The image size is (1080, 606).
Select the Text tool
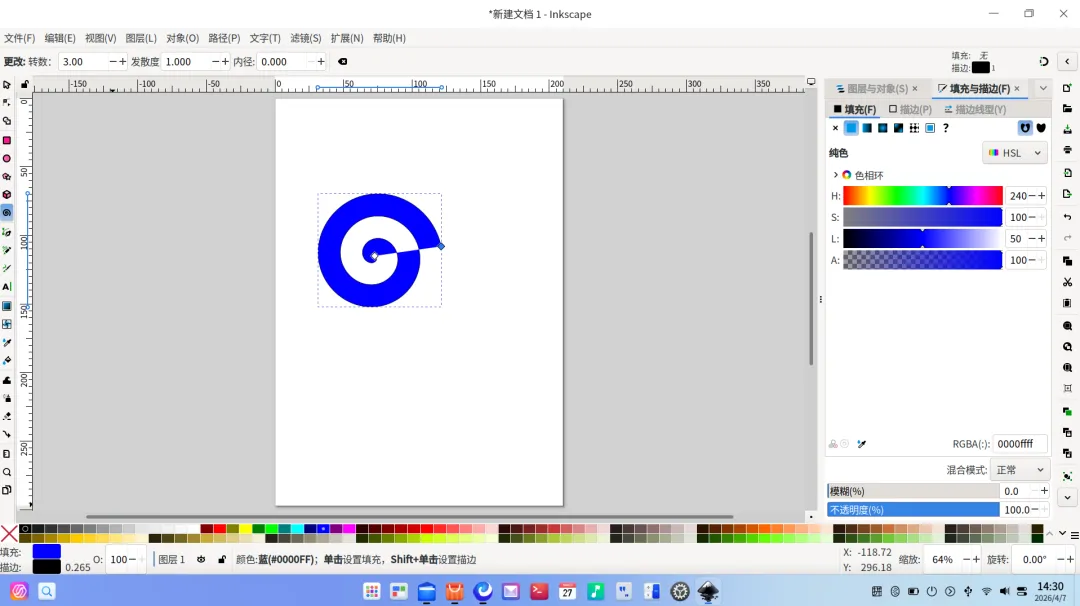7,286
